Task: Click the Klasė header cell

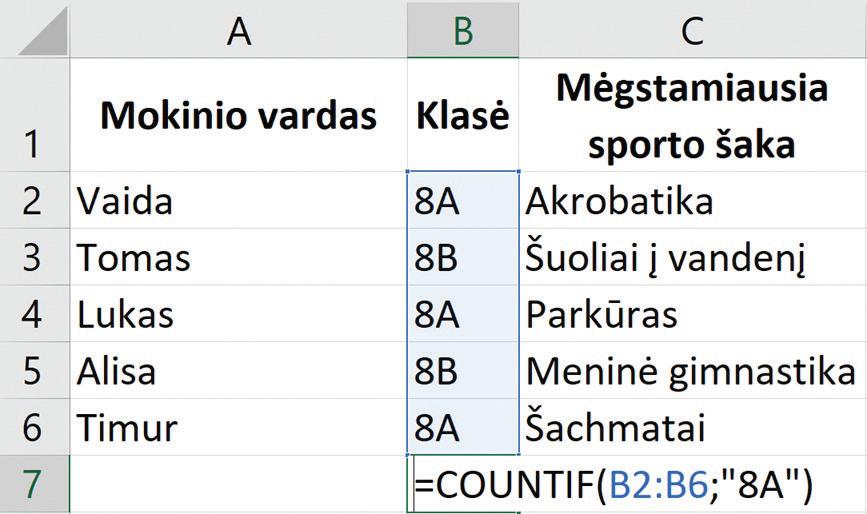Action: point(463,115)
